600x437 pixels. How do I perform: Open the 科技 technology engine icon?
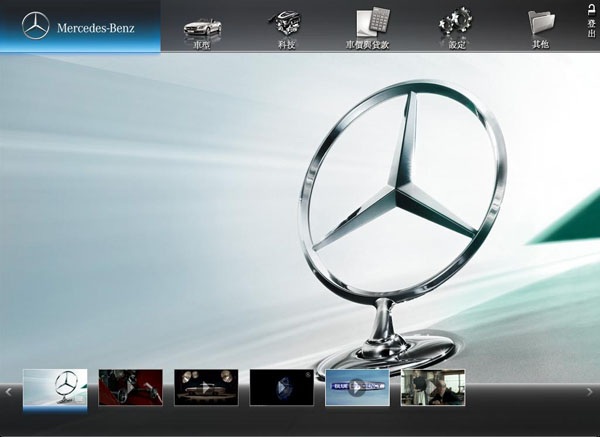click(287, 22)
